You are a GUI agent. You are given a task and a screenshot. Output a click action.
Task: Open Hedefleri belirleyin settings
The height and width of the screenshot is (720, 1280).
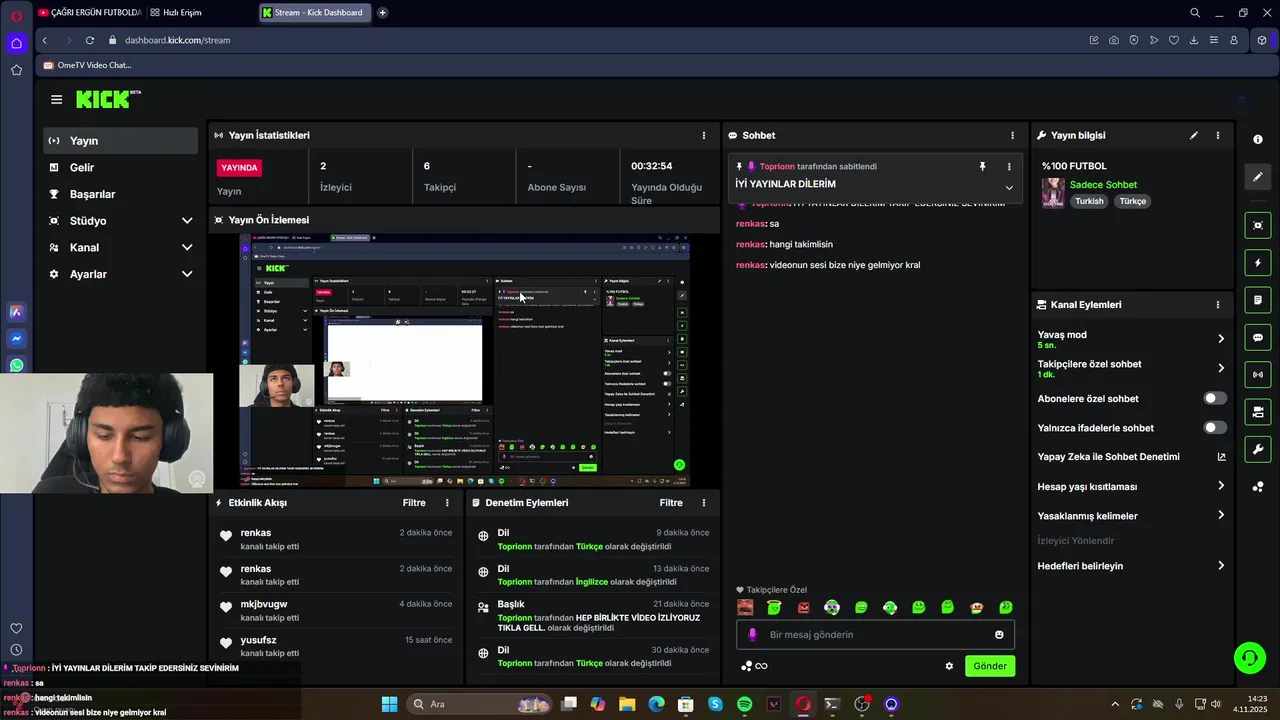tap(1131, 566)
